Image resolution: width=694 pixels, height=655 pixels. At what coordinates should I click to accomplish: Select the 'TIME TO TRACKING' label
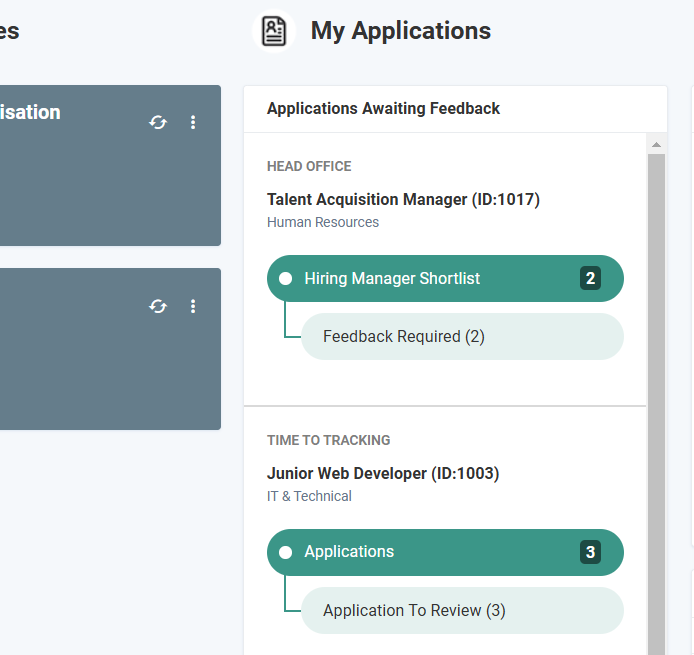(328, 440)
